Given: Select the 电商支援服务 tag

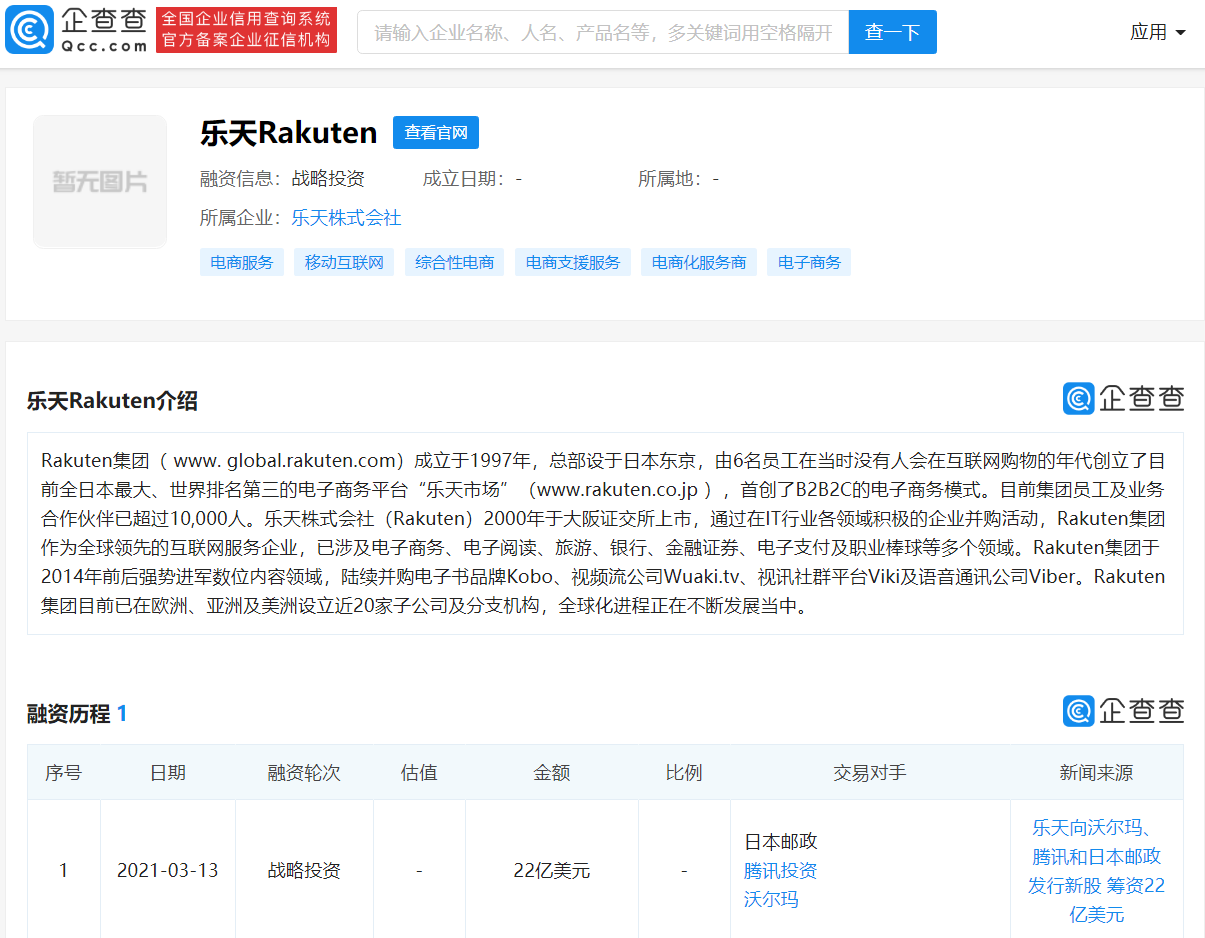Looking at the screenshot, I should point(573,262).
